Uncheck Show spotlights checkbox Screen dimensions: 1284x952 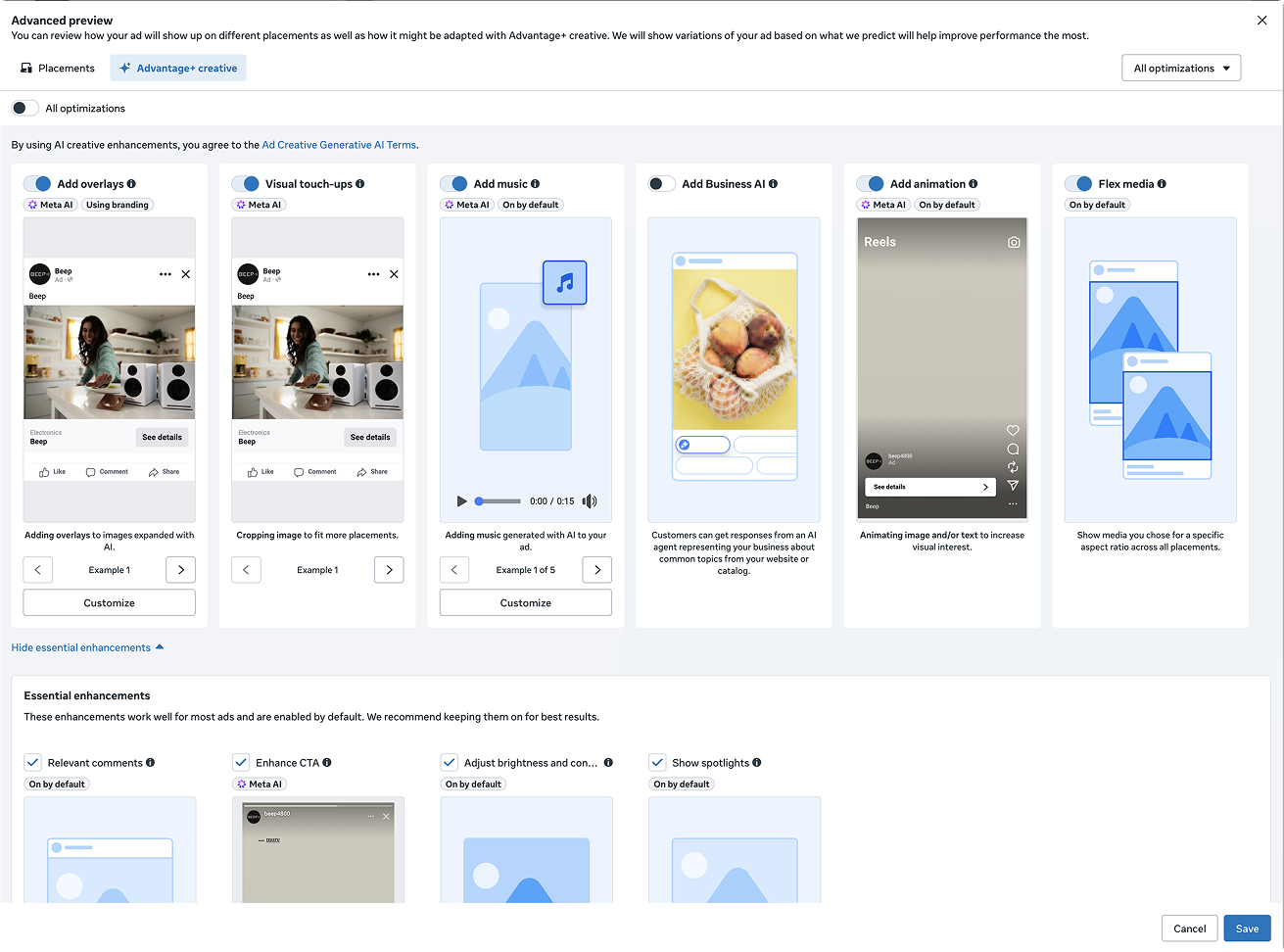[657, 763]
